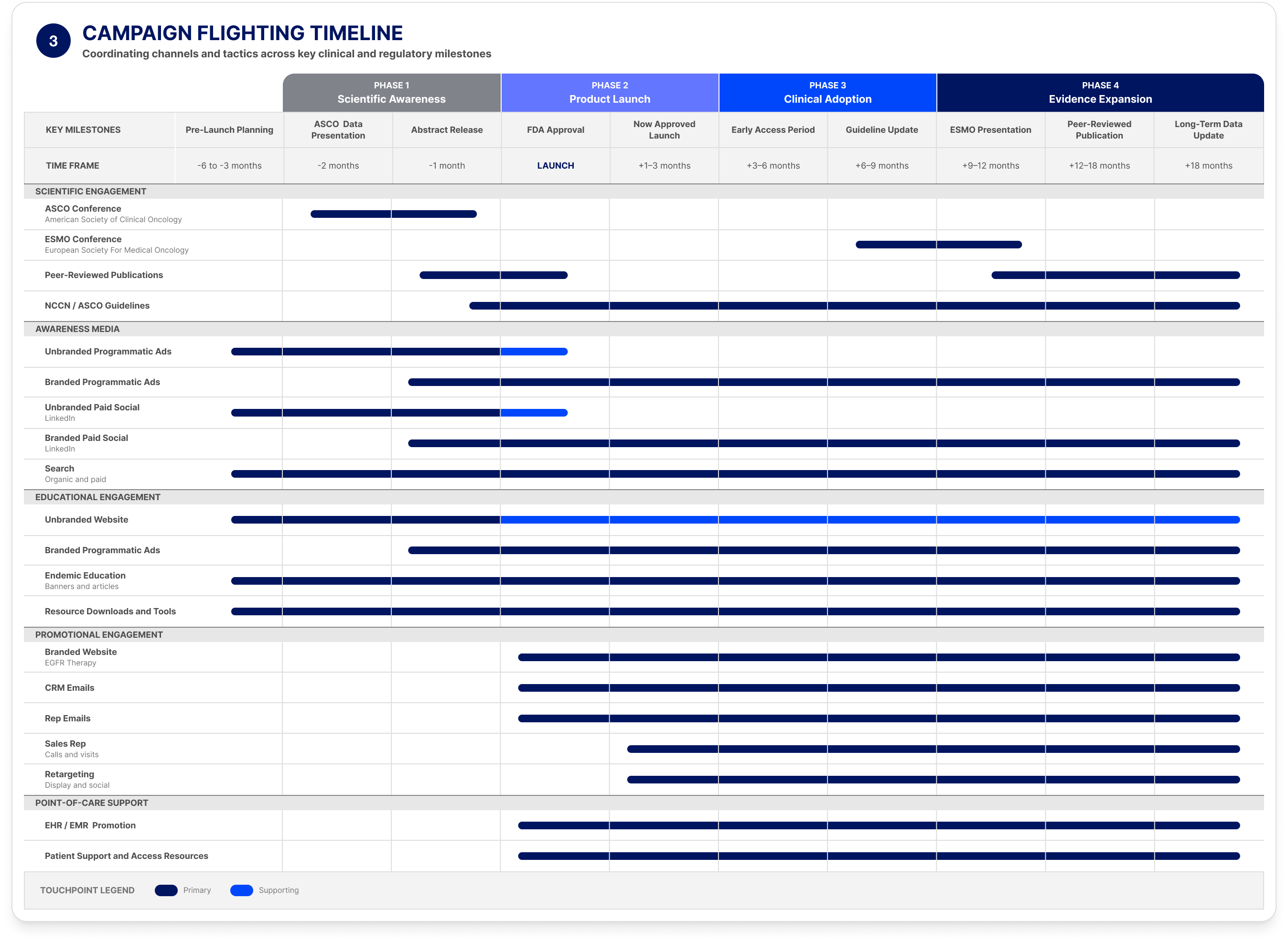Select the Phase 3 Clinical Adoption header
Image resolution: width=1288 pixels, height=943 pixels.
[x=828, y=93]
